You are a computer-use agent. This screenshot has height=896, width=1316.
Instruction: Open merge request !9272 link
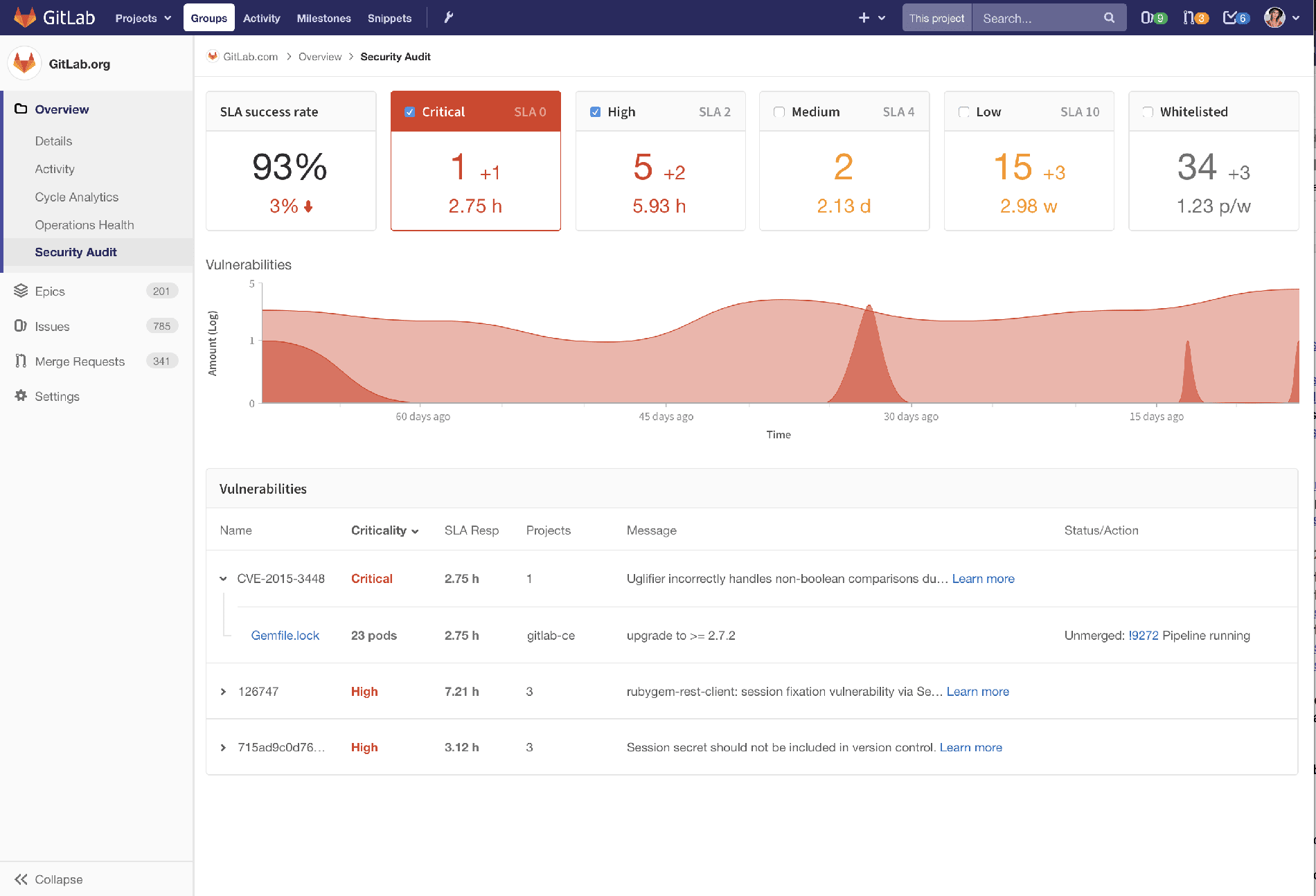(x=1144, y=636)
